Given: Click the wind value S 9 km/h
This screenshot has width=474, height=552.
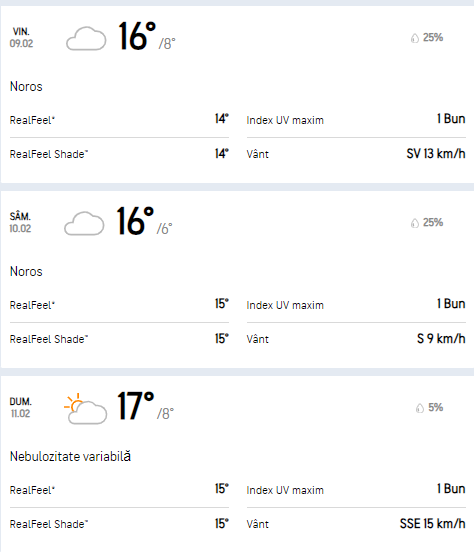Looking at the screenshot, I should tap(441, 339).
